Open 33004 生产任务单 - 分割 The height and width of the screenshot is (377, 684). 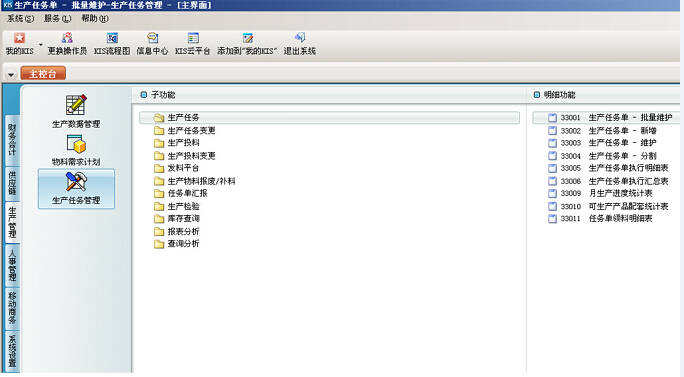(x=602, y=156)
